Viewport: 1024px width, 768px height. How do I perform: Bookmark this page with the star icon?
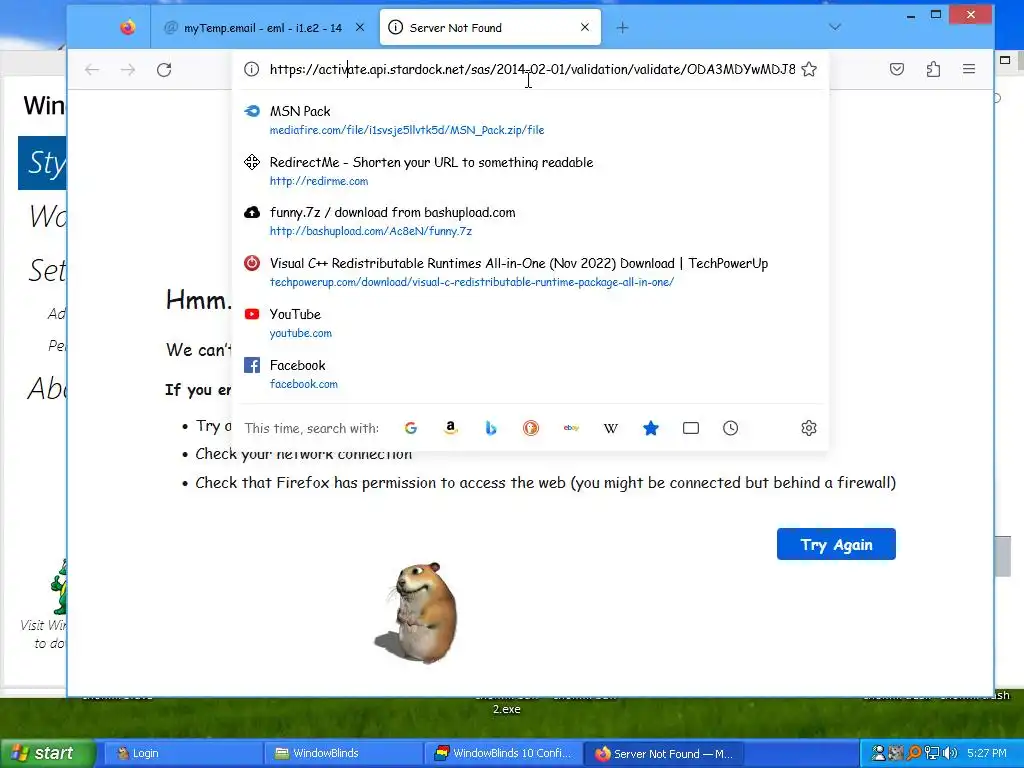(809, 69)
